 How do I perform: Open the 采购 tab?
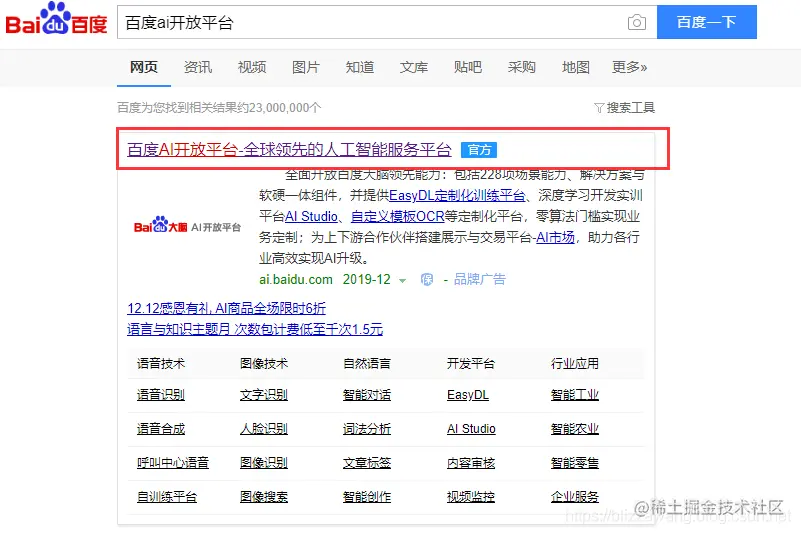click(x=522, y=67)
